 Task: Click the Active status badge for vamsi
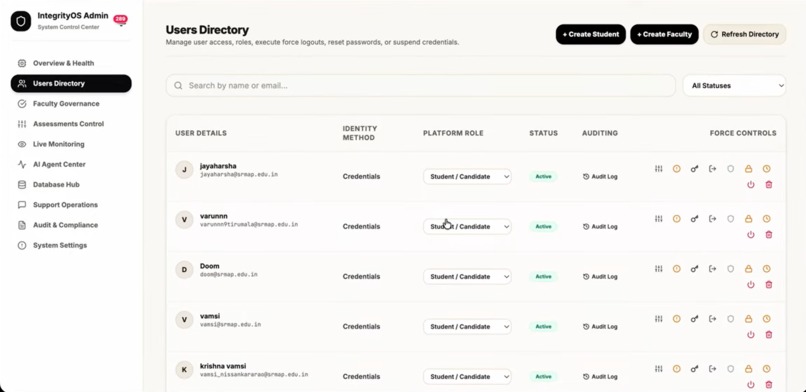[x=543, y=326]
